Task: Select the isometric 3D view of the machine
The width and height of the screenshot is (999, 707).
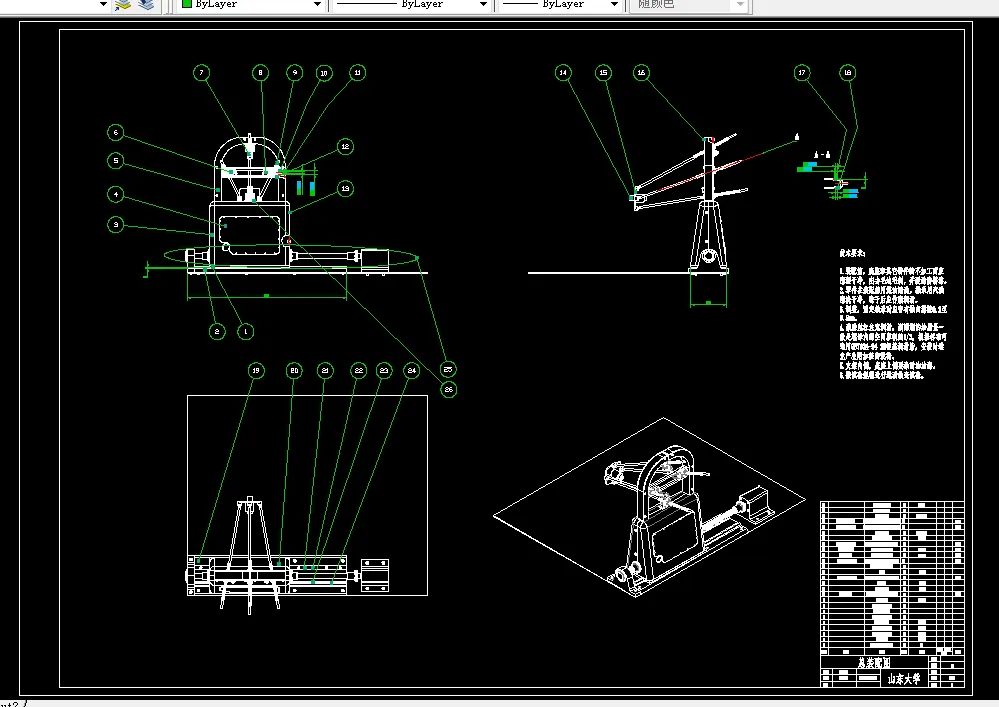Action: click(649, 508)
